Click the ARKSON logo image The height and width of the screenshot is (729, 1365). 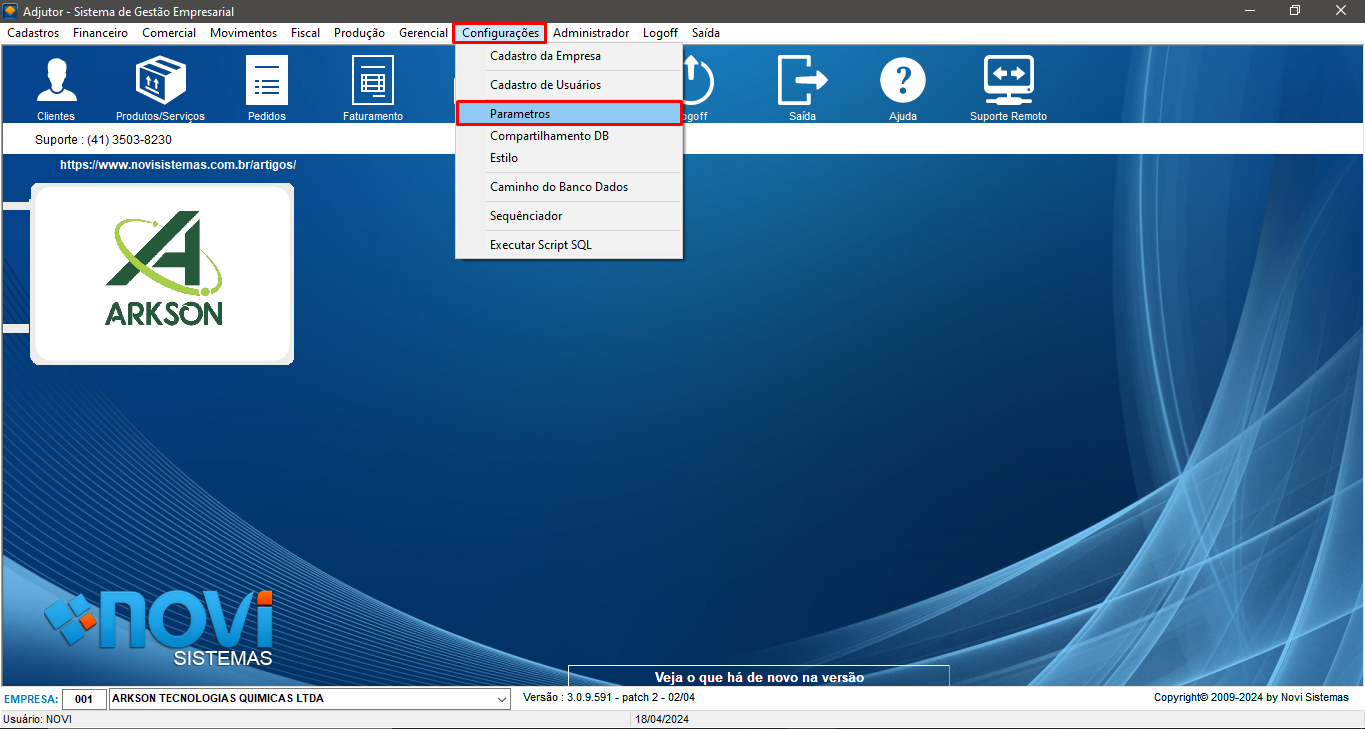162,273
